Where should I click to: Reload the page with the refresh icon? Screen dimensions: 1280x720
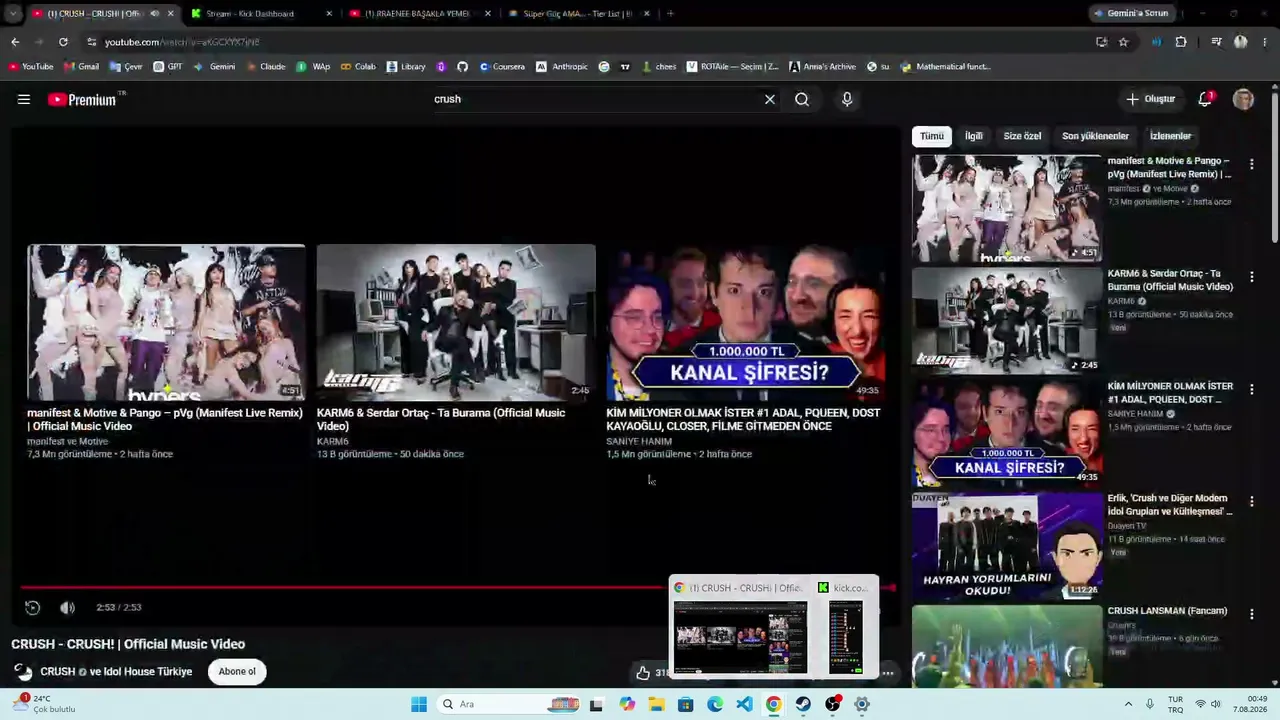click(x=63, y=42)
